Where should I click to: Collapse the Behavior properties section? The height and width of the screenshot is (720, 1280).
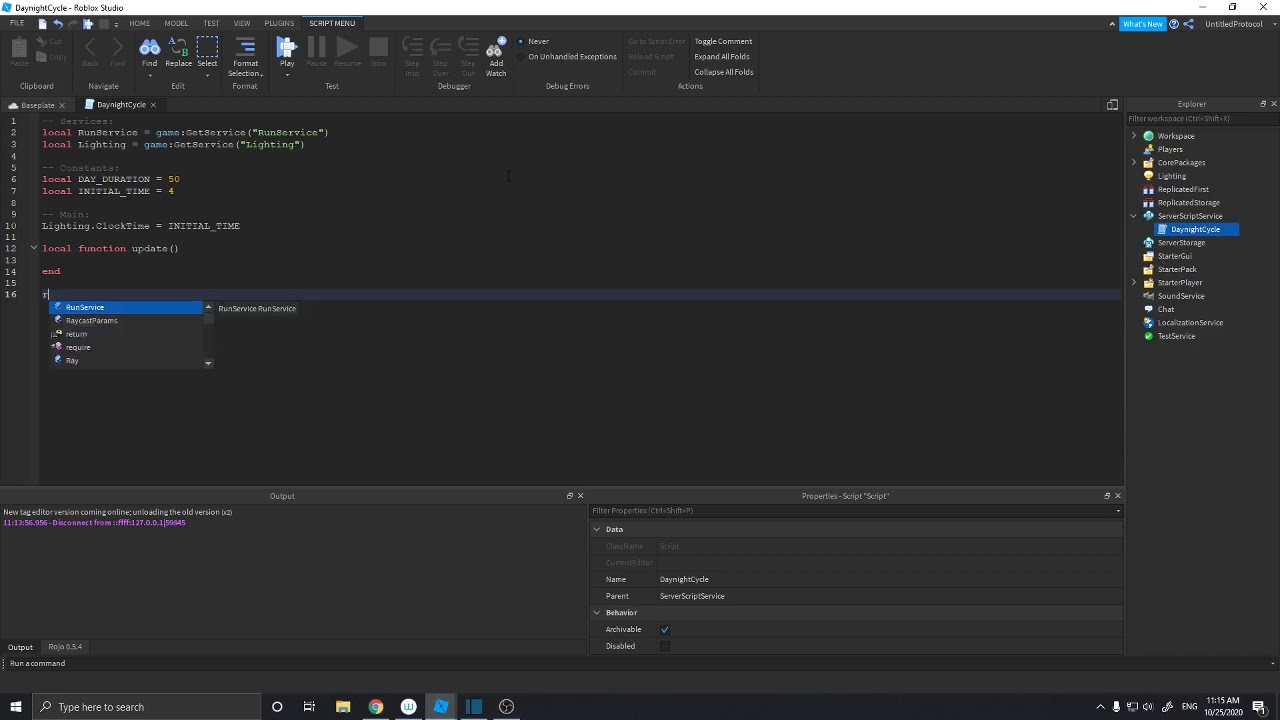point(597,613)
